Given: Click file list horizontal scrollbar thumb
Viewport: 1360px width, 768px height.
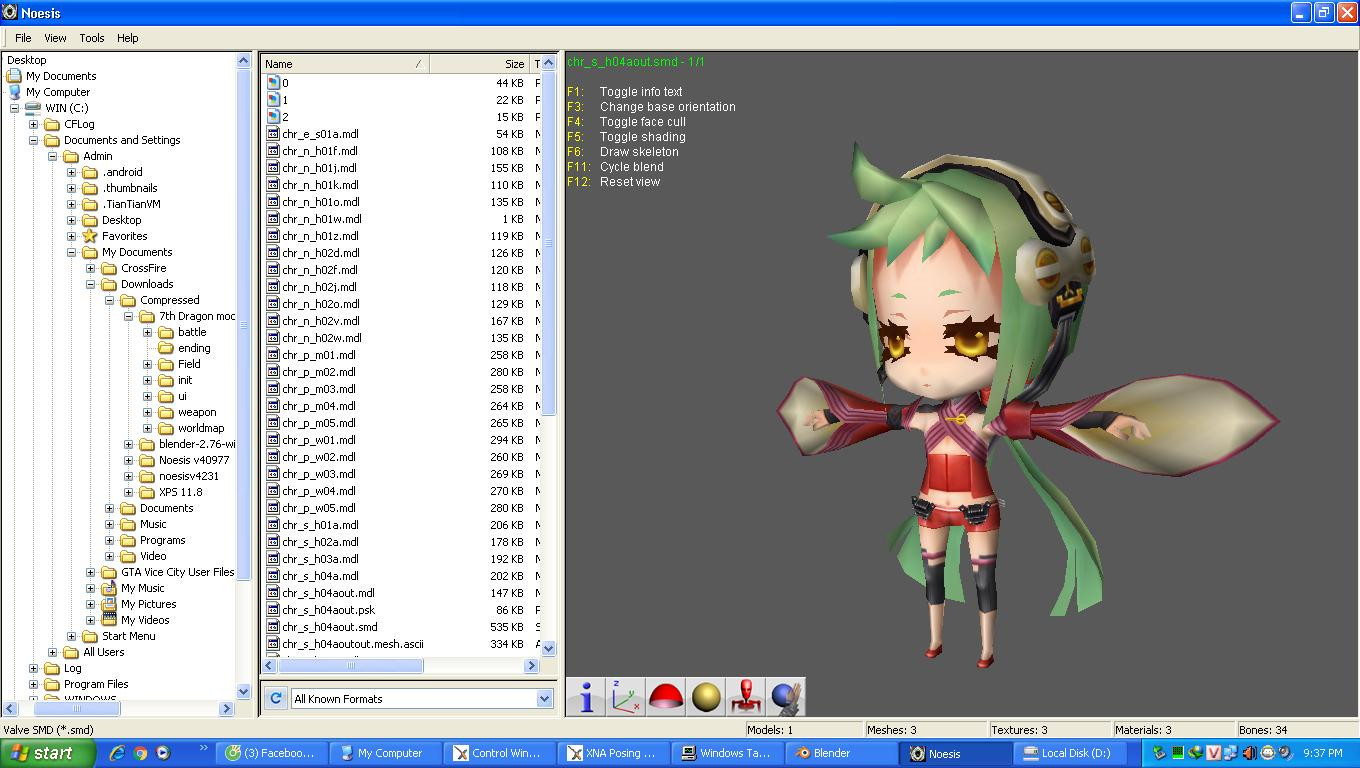Looking at the screenshot, I should click(351, 665).
